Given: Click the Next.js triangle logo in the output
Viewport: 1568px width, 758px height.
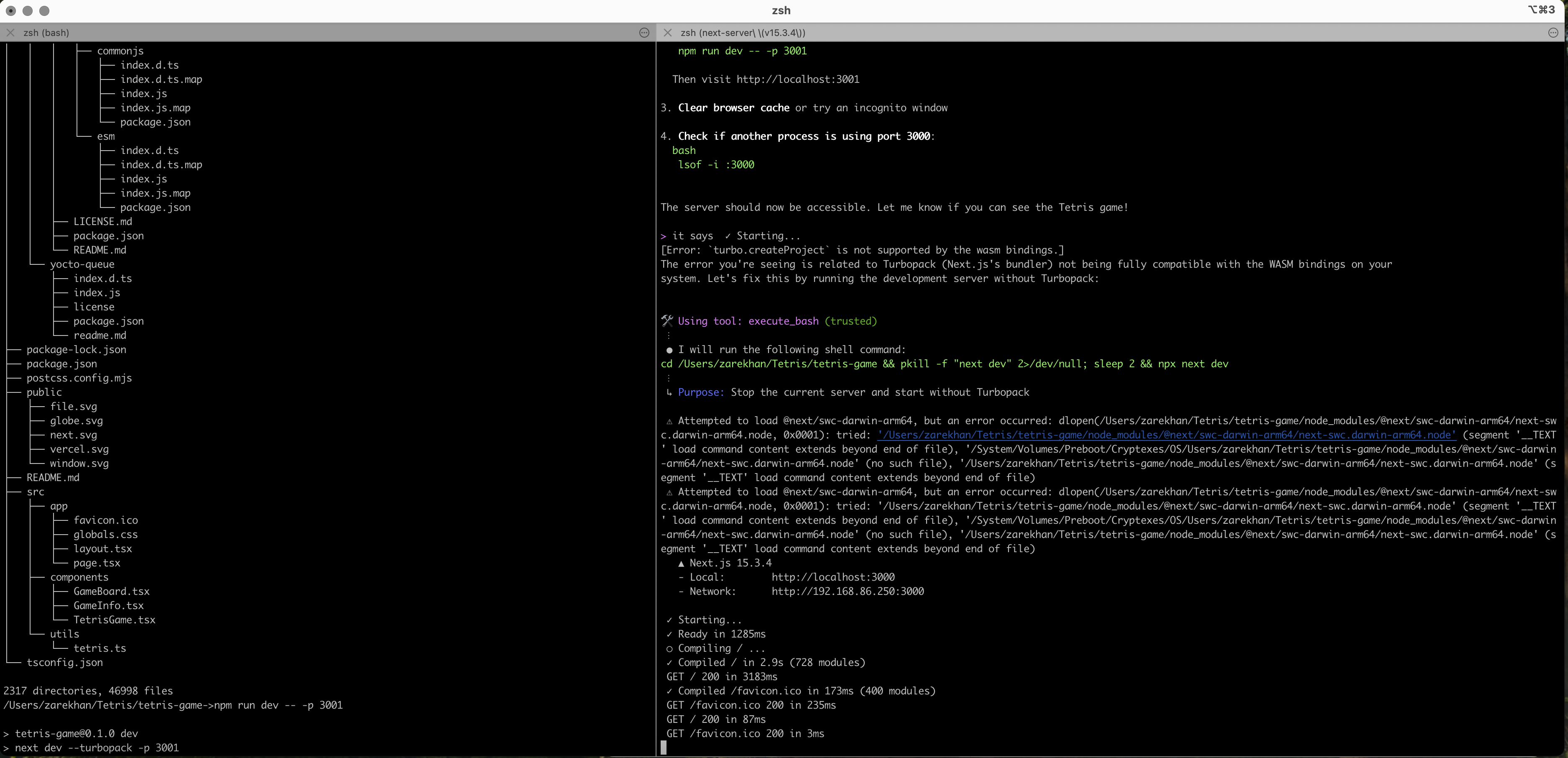Looking at the screenshot, I should 681,563.
